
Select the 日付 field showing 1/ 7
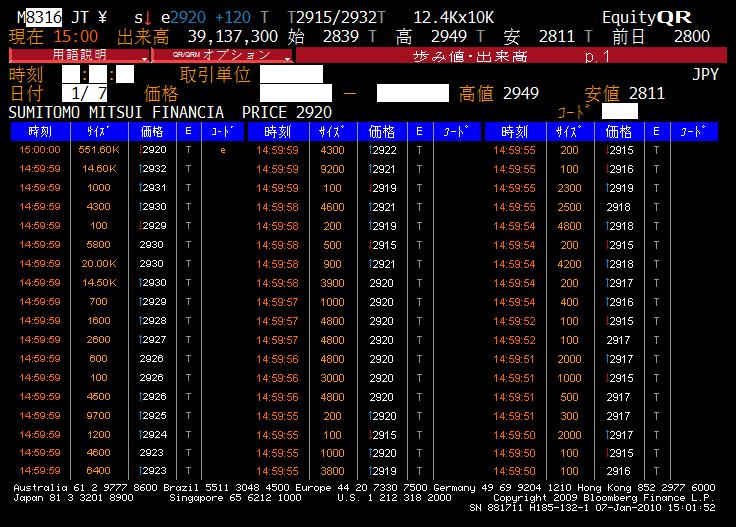[84, 93]
